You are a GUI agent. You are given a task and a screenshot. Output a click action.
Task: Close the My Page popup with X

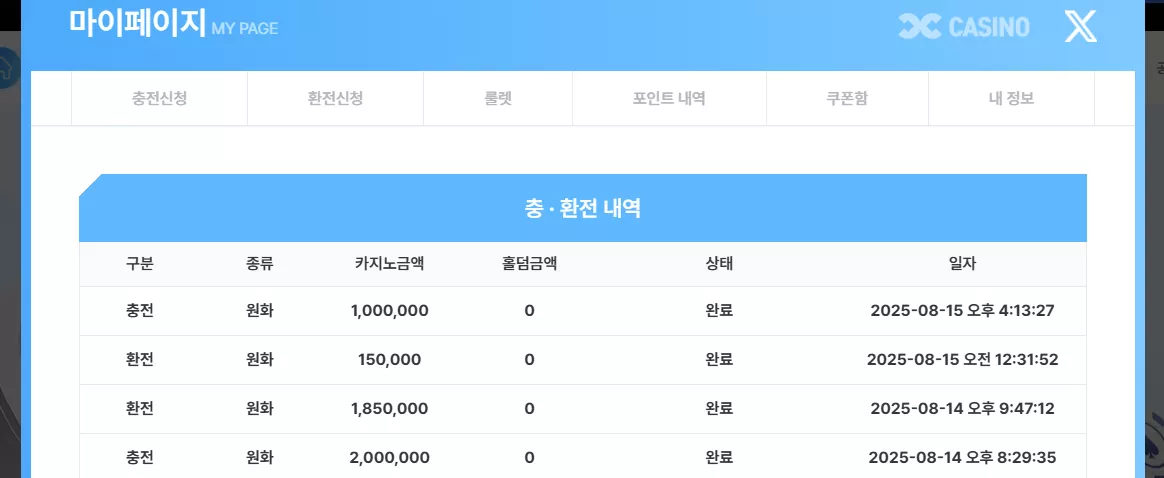(x=1080, y=27)
